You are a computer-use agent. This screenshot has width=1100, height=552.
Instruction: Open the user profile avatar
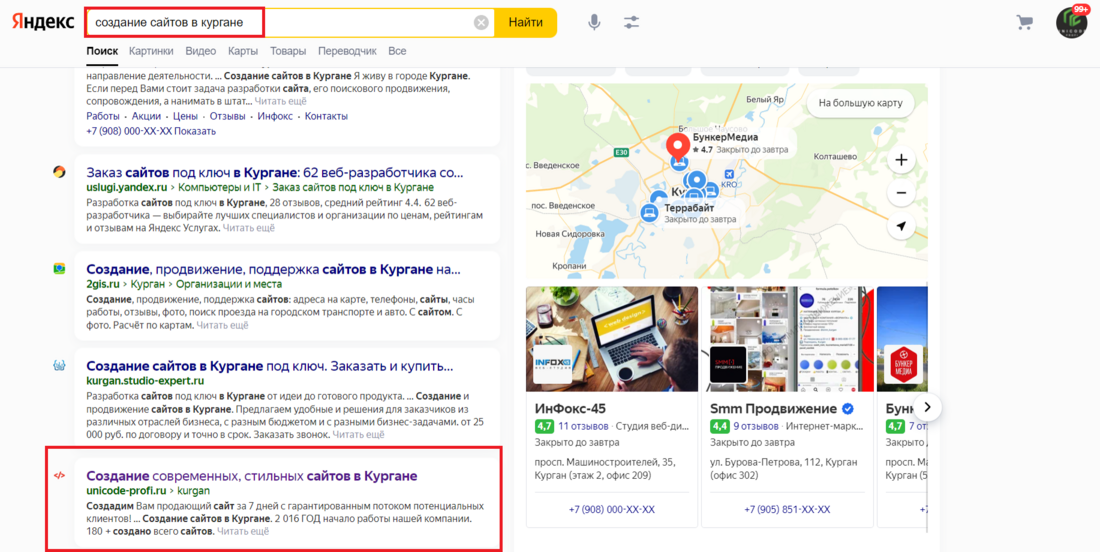click(1071, 22)
